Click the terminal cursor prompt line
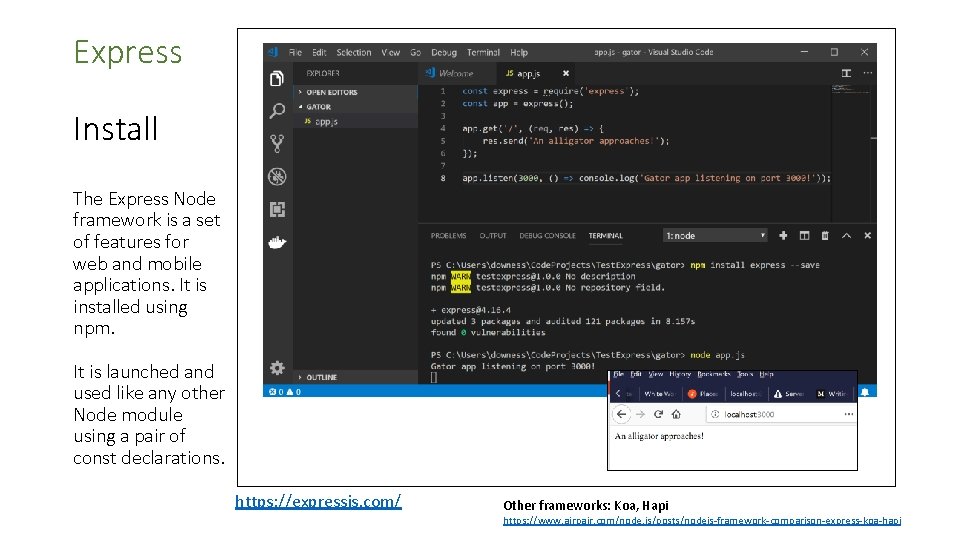Screen dimensions: 960x540 coord(434,378)
